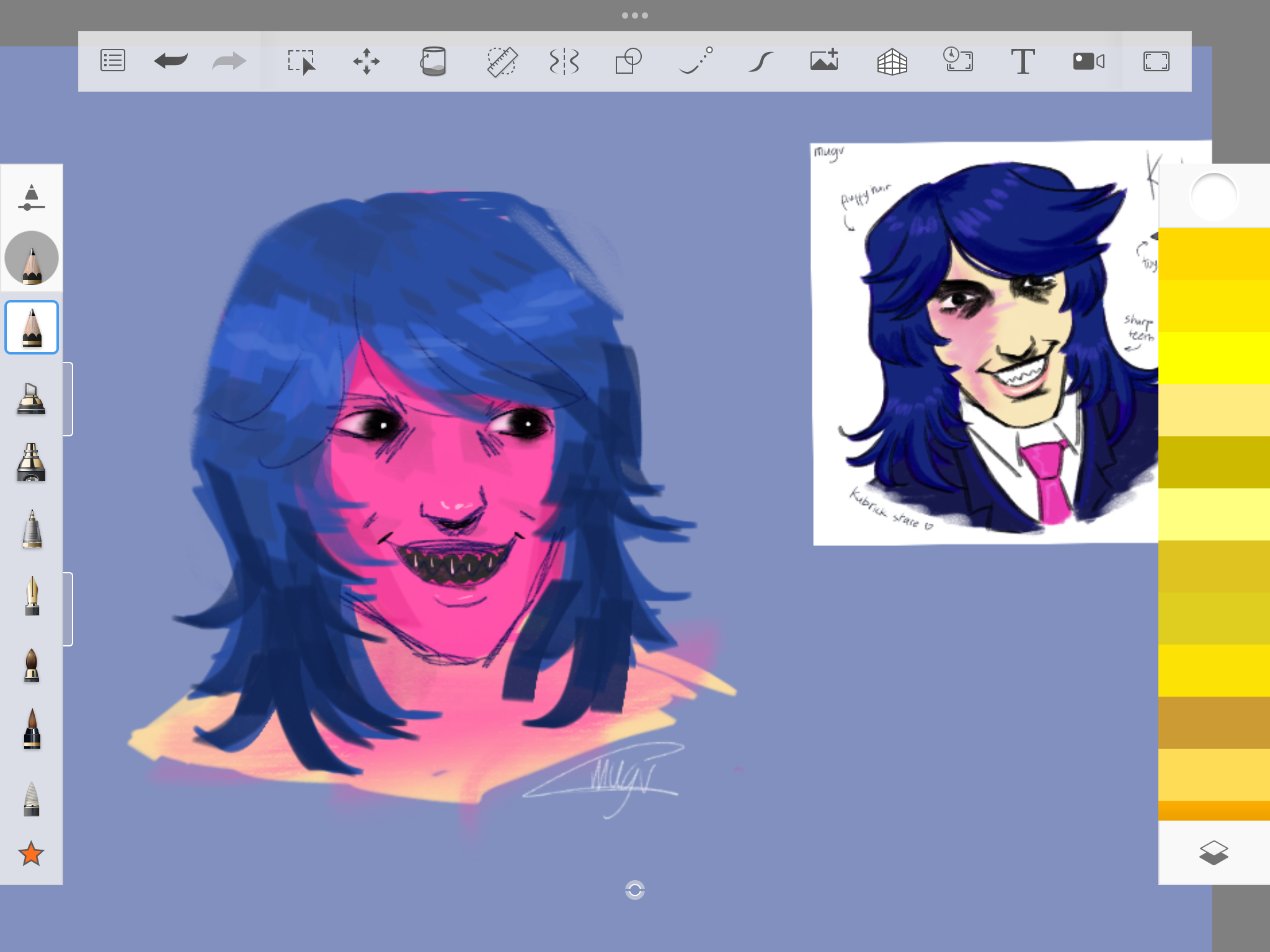Open the Draw Shapes tool
This screenshot has height=952, width=1270.
[628, 61]
